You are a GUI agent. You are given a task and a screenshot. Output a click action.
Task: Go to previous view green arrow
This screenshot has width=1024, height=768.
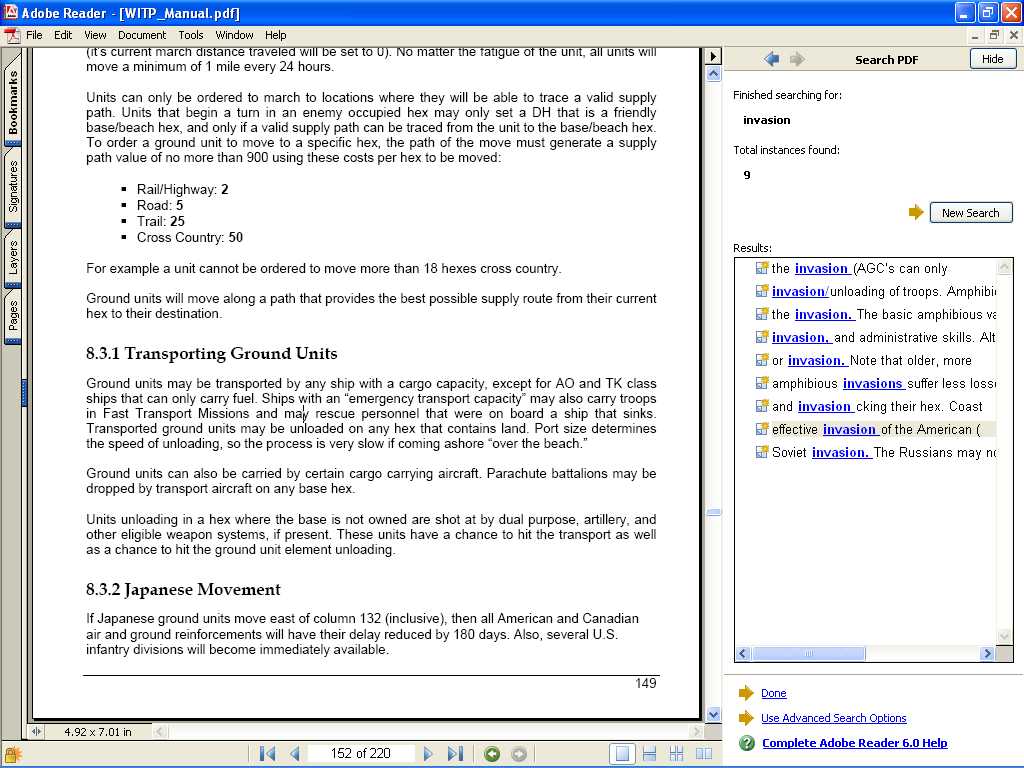point(492,754)
